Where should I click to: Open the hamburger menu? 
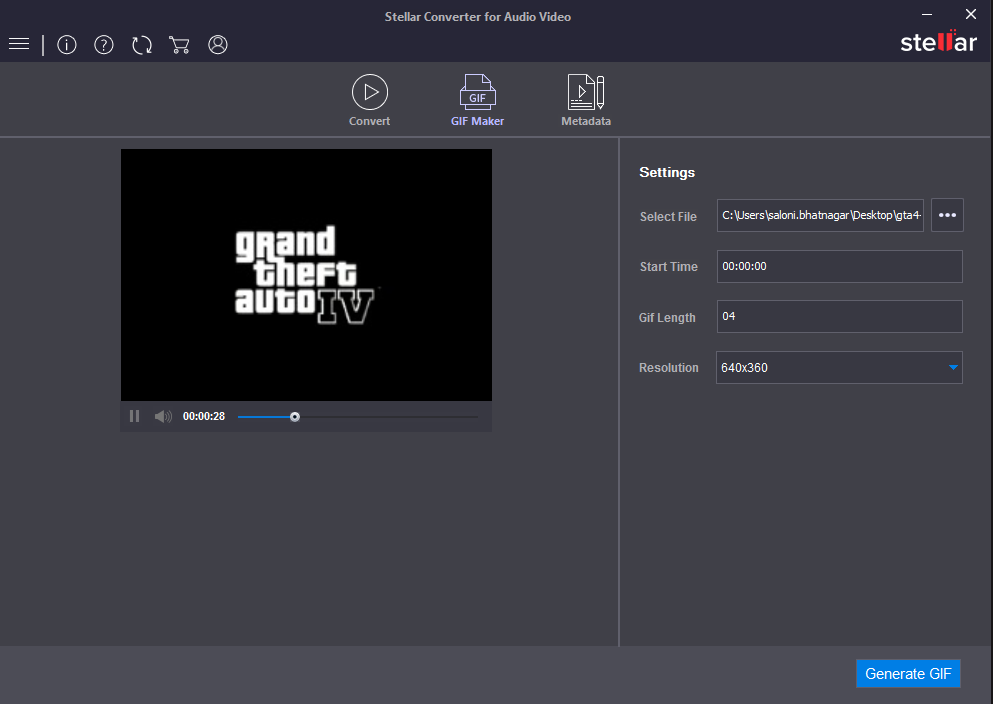19,44
